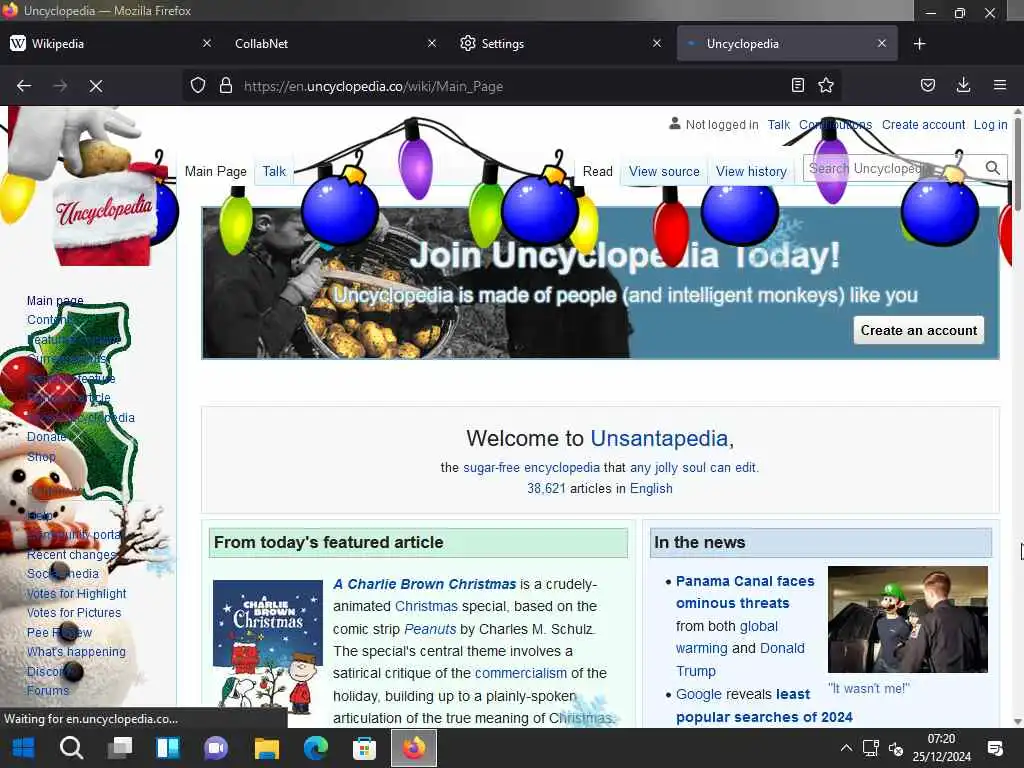Bookmark this page with star icon

(826, 86)
